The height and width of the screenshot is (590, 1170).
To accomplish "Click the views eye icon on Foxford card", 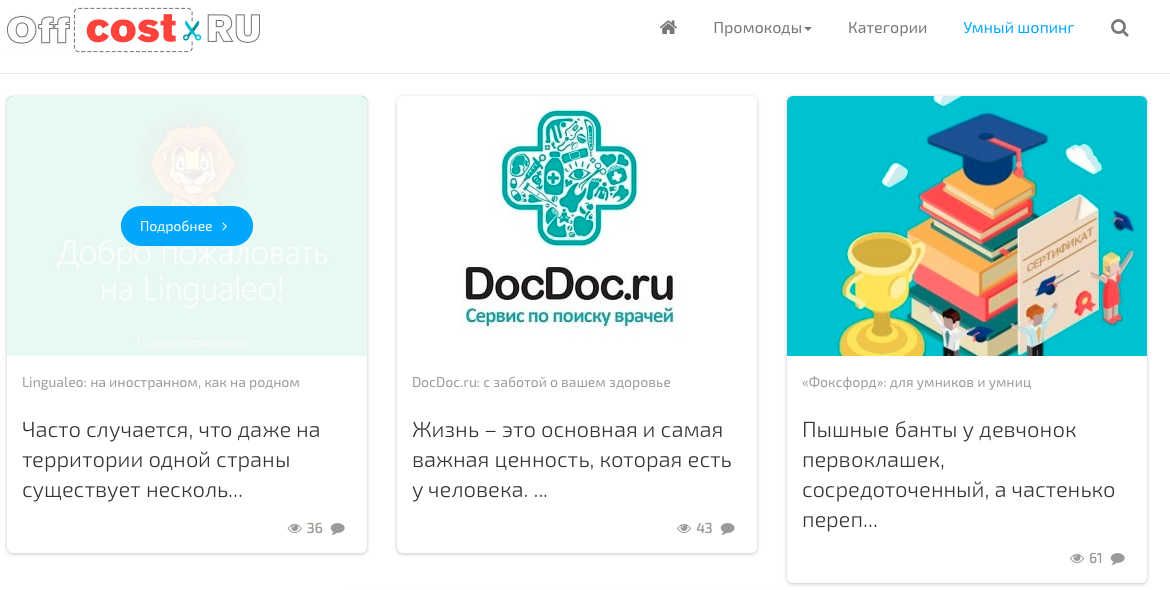I will pyautogui.click(x=1077, y=558).
